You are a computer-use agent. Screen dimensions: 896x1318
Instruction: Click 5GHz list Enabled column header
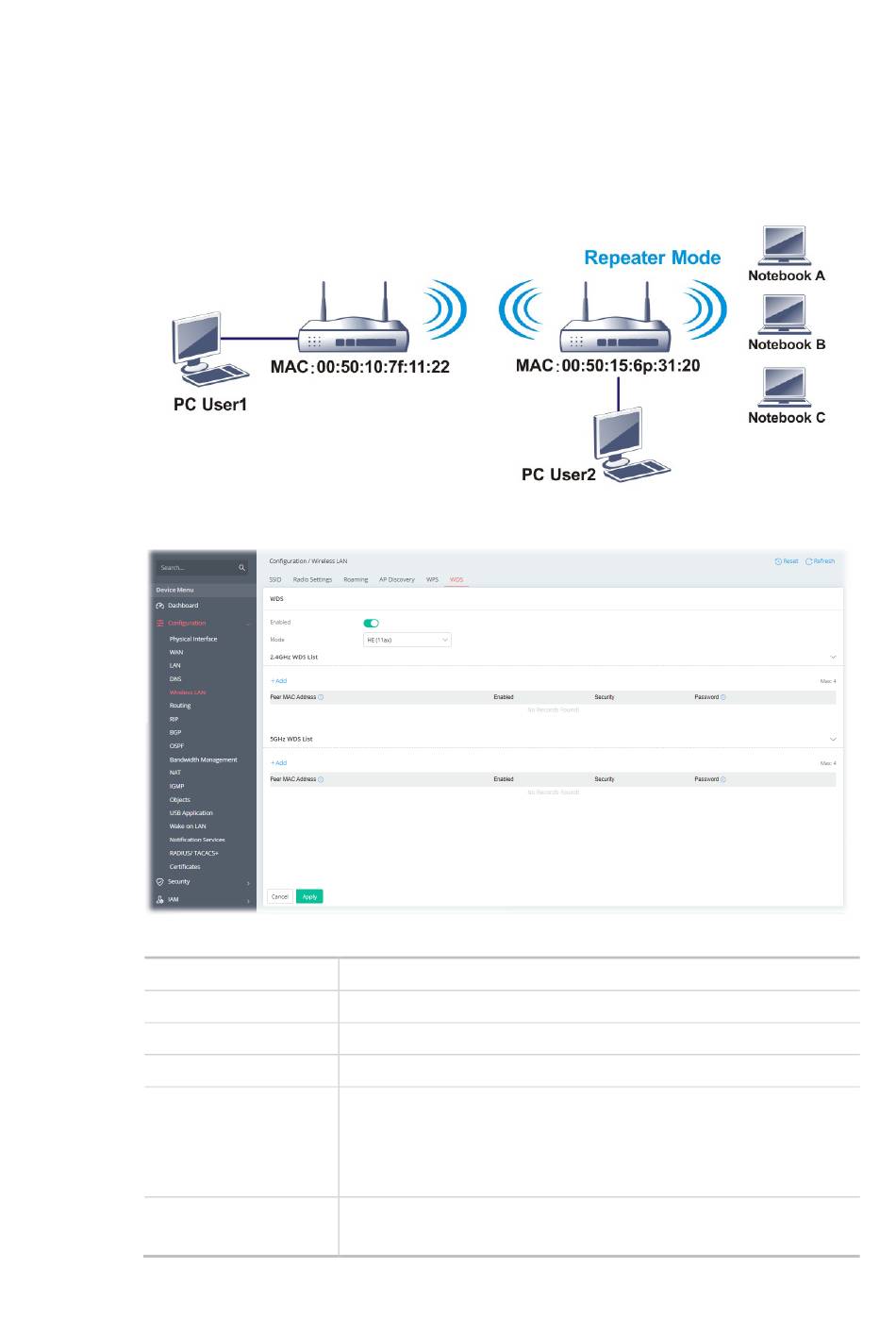click(x=504, y=779)
